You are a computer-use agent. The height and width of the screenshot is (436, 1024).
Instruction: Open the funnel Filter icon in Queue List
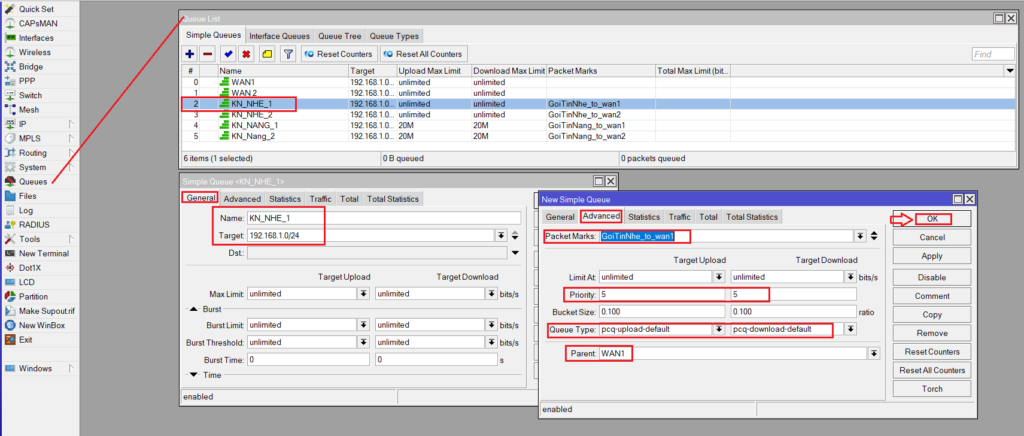[288, 53]
